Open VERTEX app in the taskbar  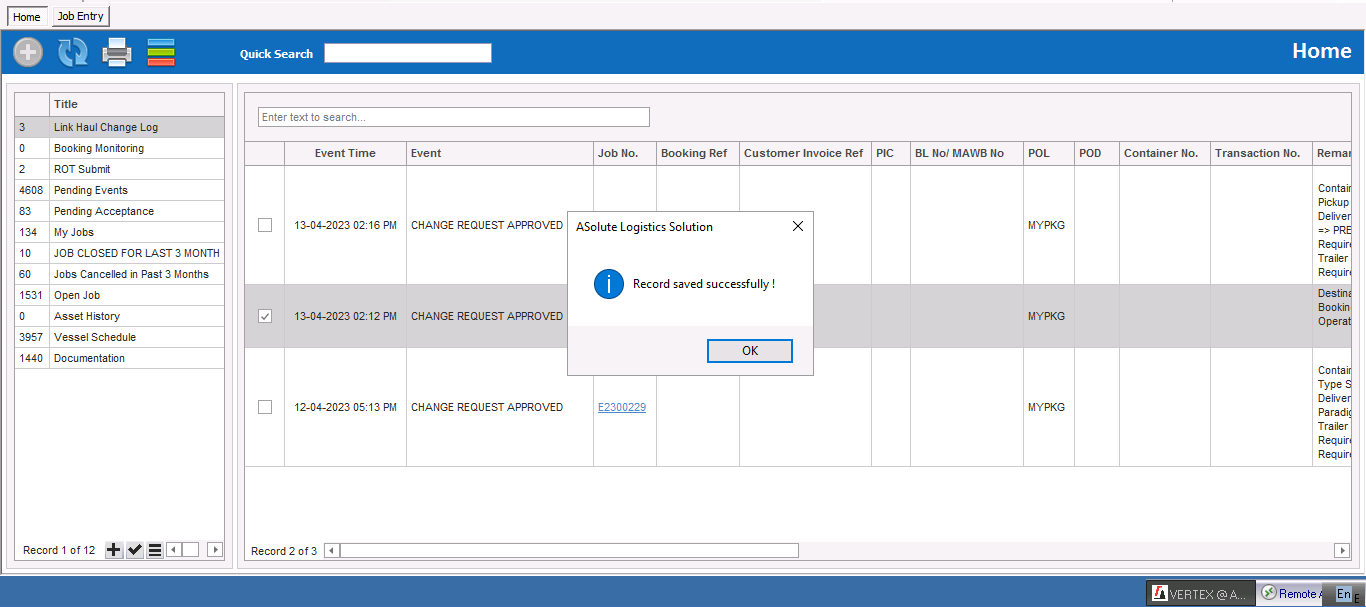pos(1199,594)
